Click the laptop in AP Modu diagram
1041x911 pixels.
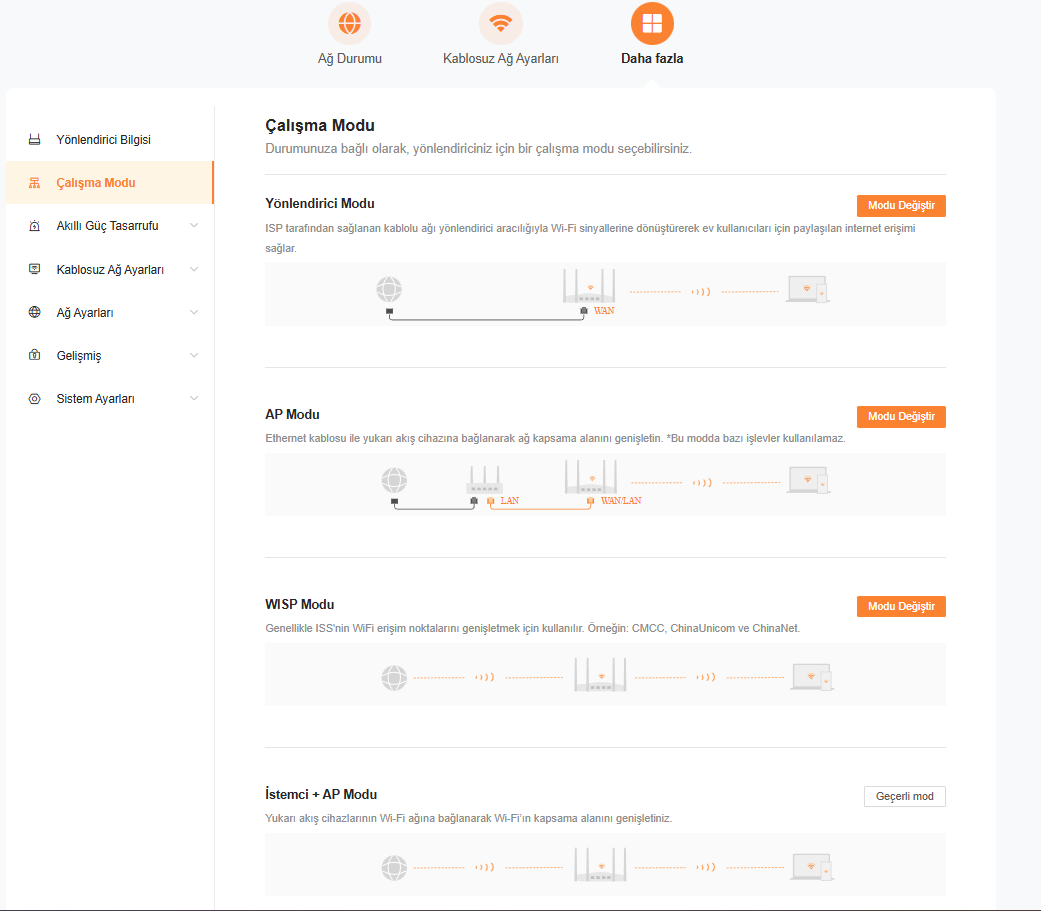[x=808, y=480]
